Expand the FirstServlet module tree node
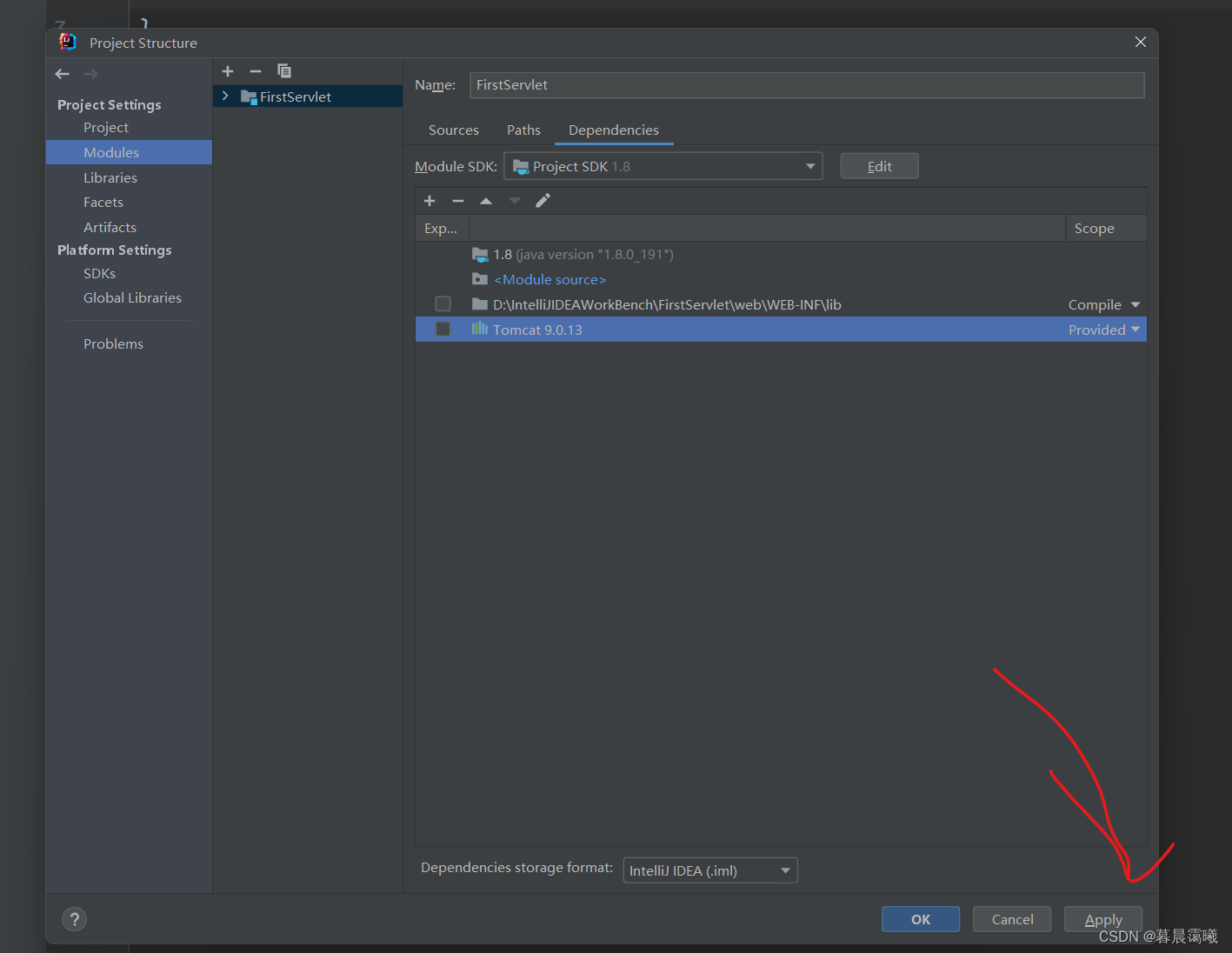 pos(225,96)
